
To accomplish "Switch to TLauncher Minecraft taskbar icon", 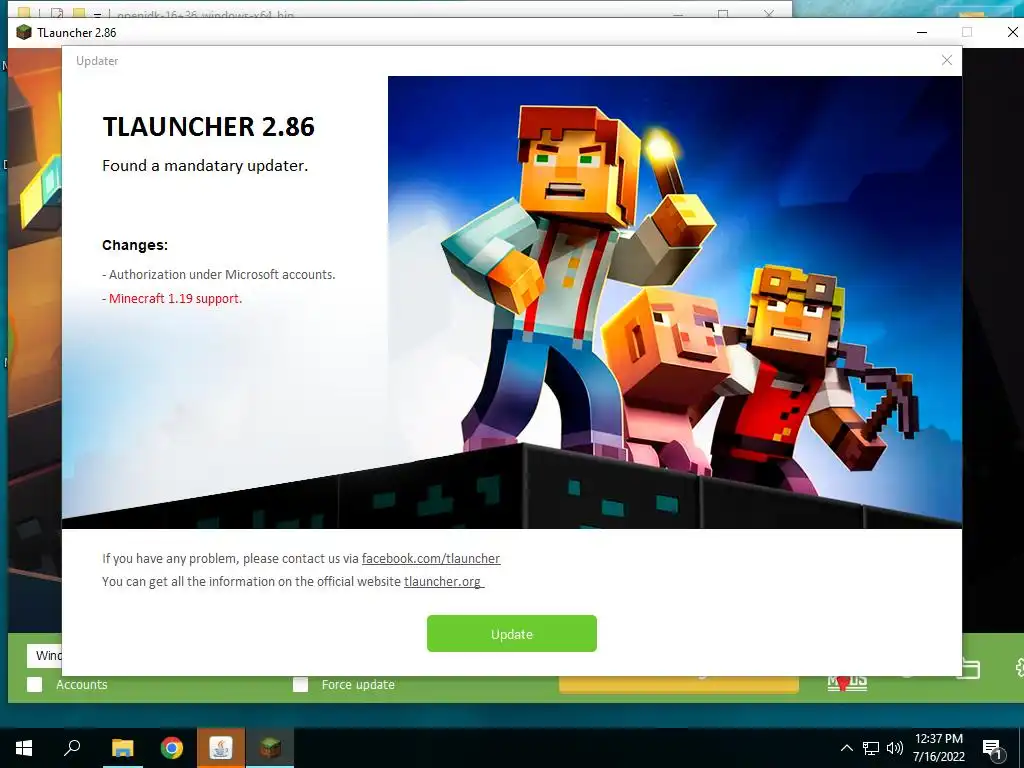I will [270, 748].
